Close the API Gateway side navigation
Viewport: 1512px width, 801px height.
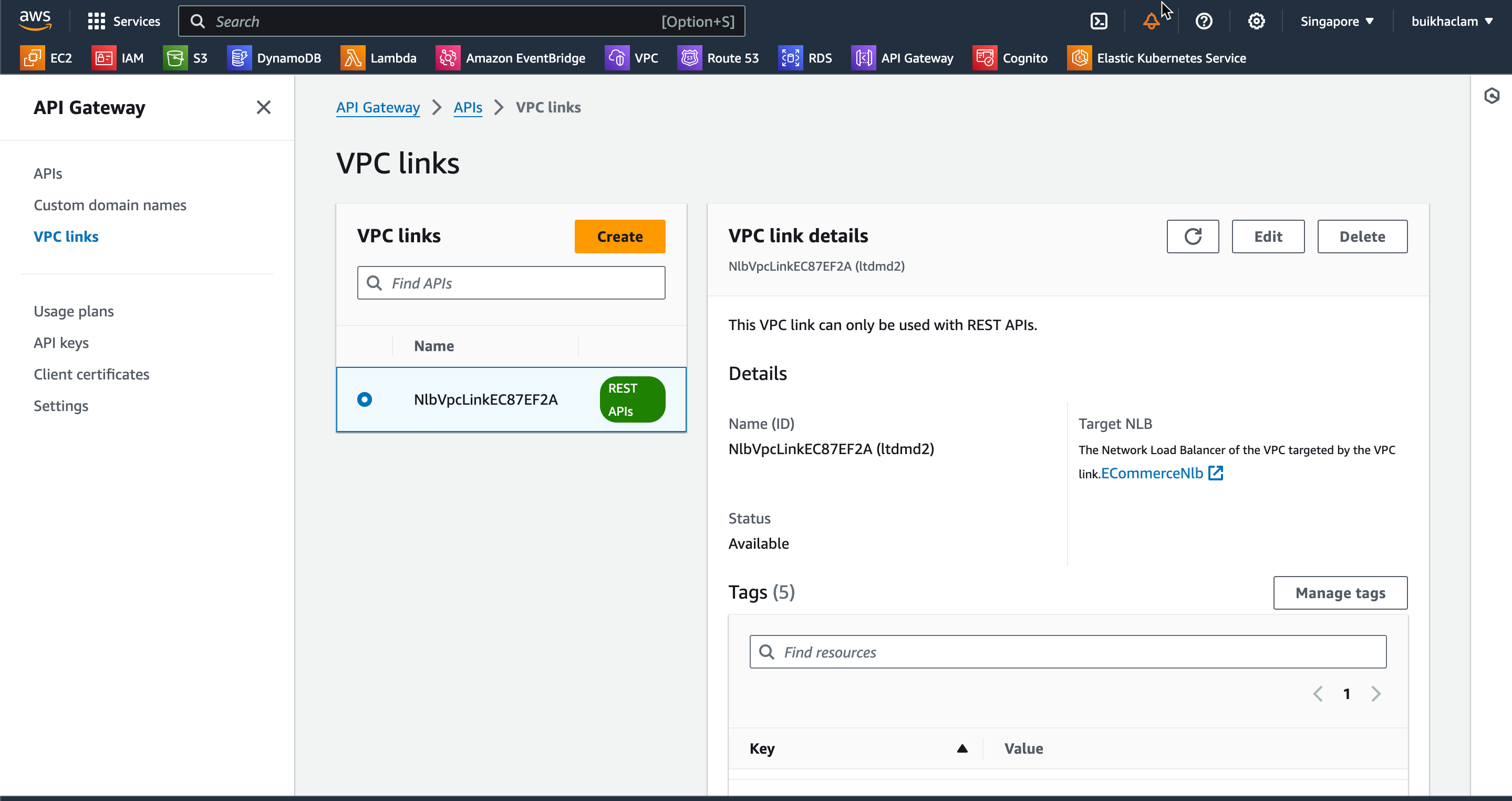[x=264, y=107]
